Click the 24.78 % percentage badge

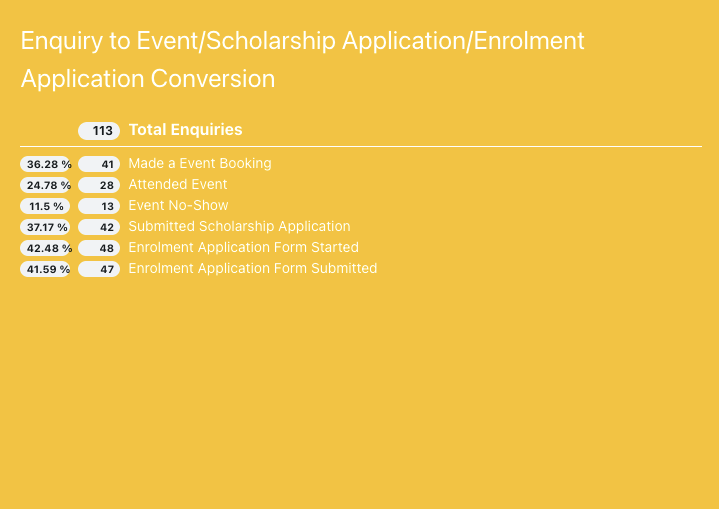(x=46, y=185)
